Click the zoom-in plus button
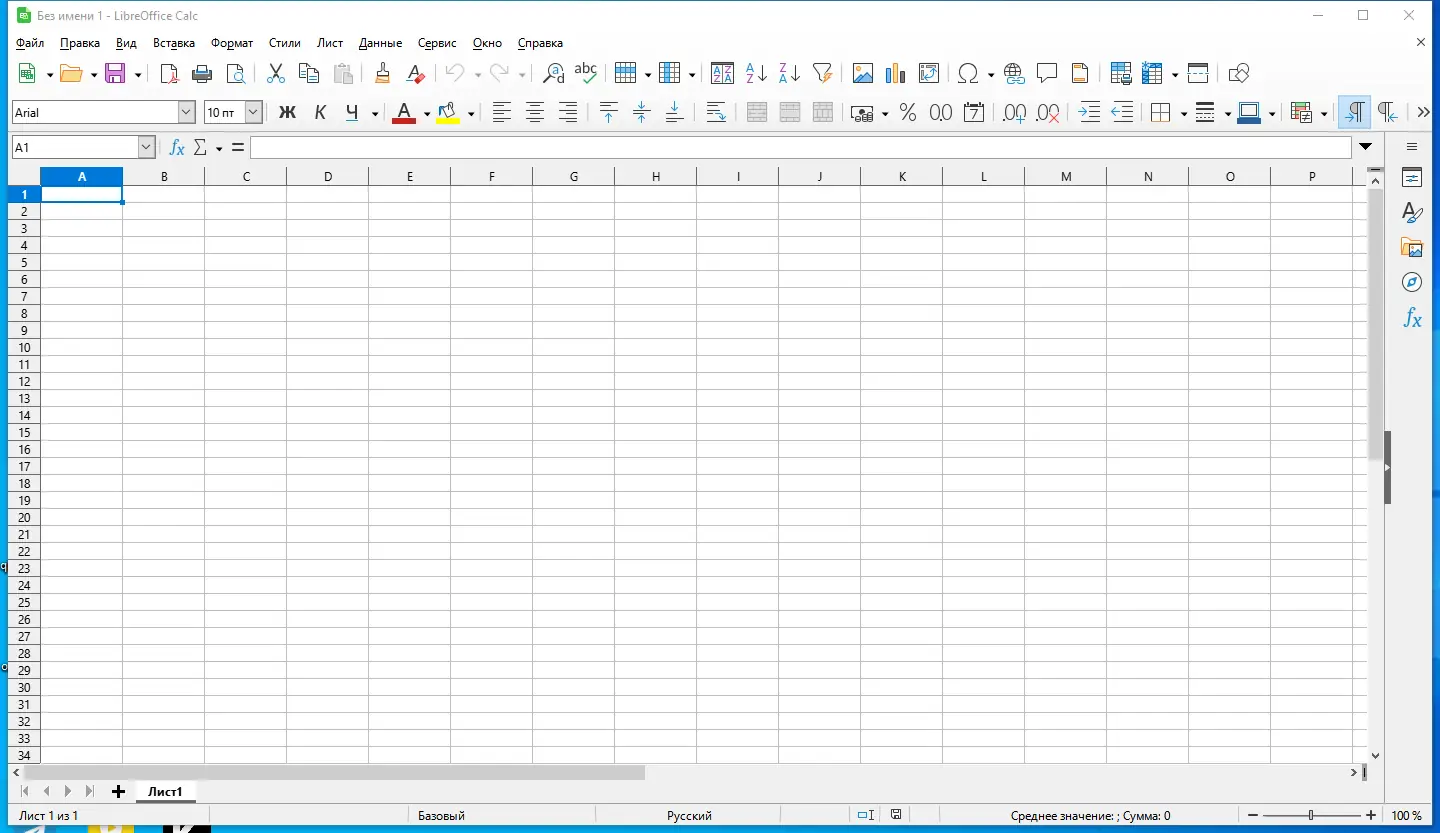The image size is (1440, 833). (1371, 815)
